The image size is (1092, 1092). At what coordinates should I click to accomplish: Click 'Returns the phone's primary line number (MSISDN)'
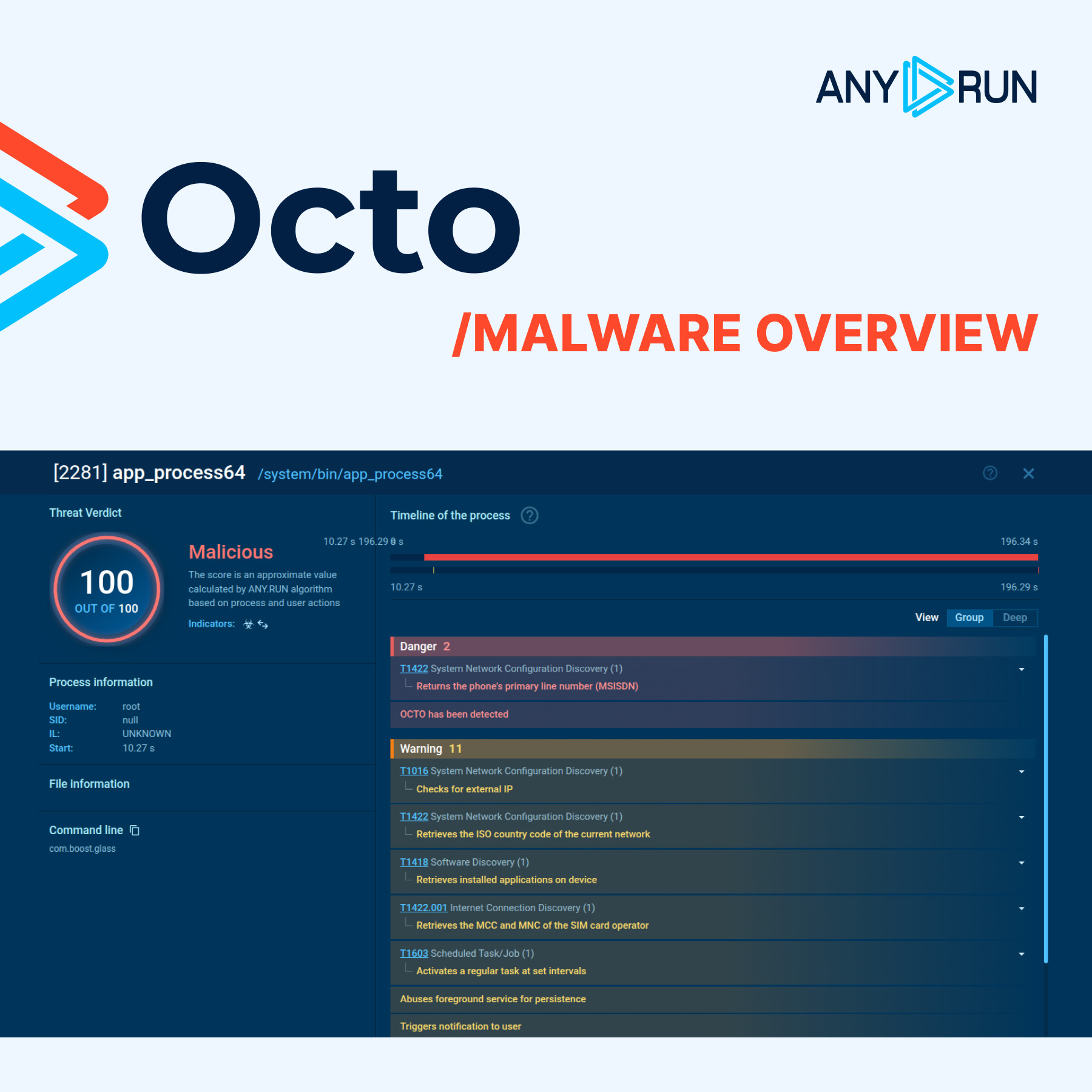pos(527,686)
